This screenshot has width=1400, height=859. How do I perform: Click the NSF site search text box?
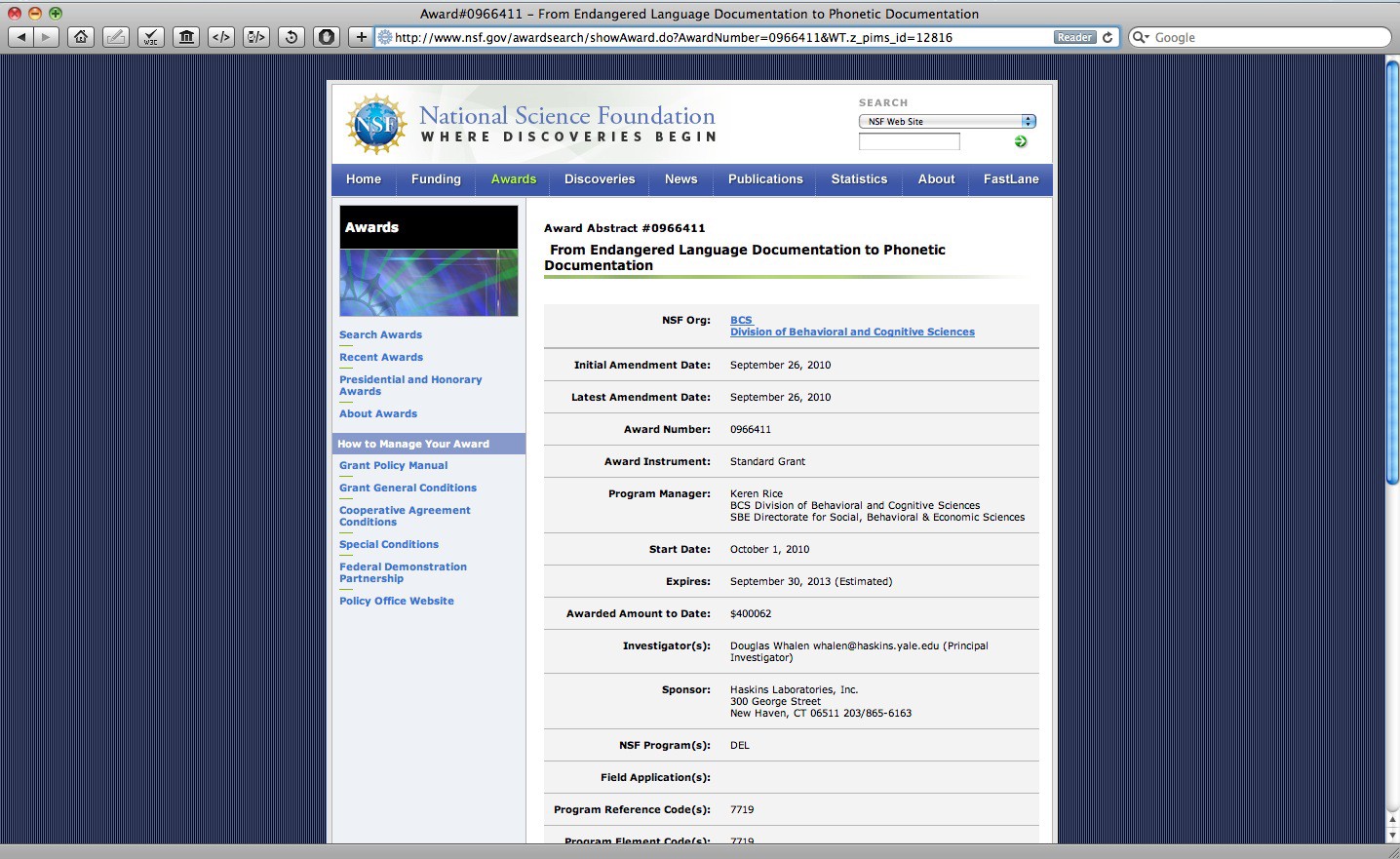[909, 141]
